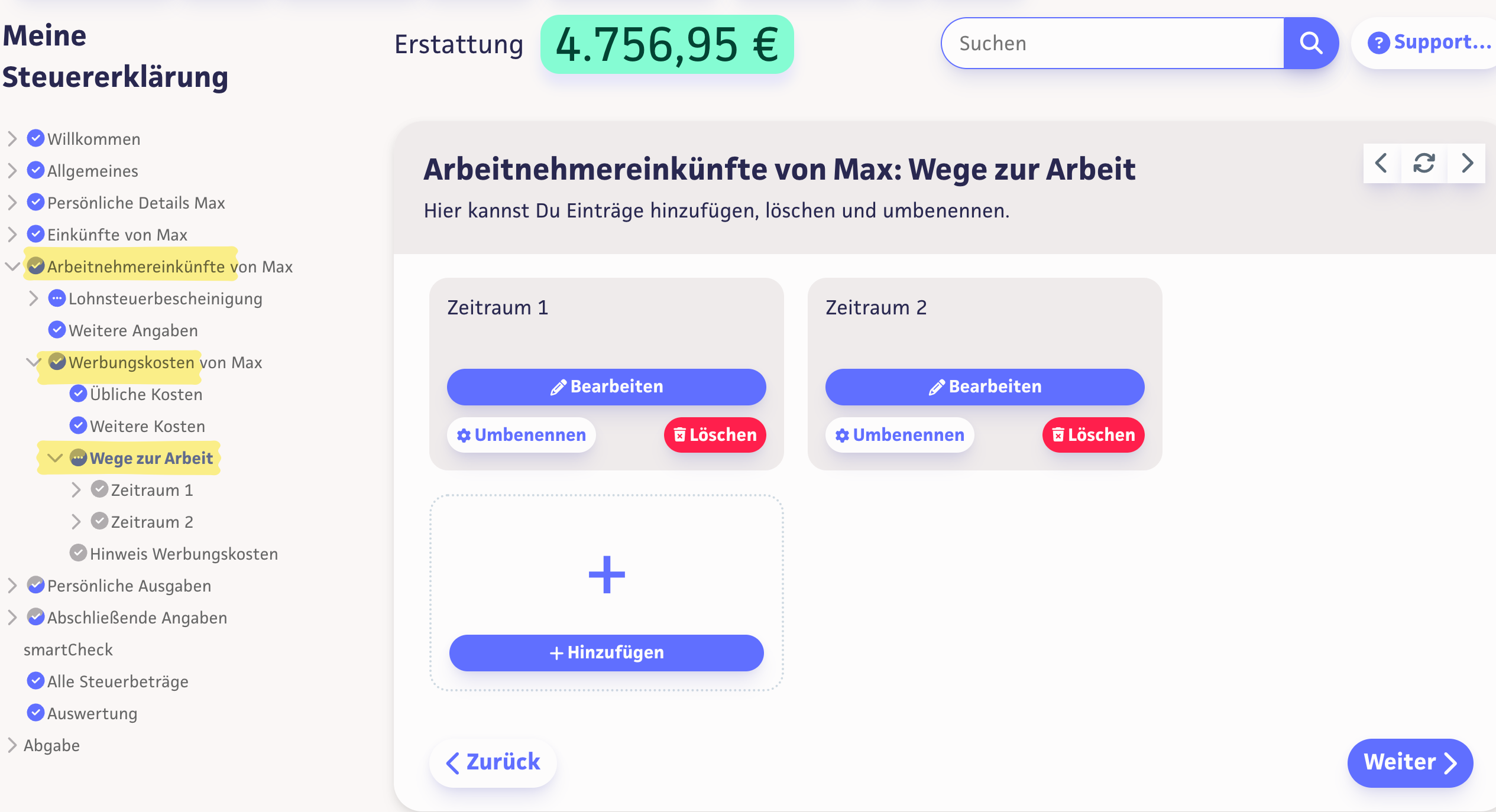The image size is (1496, 812).
Task: Open the Support help question mark icon
Action: point(1378,43)
